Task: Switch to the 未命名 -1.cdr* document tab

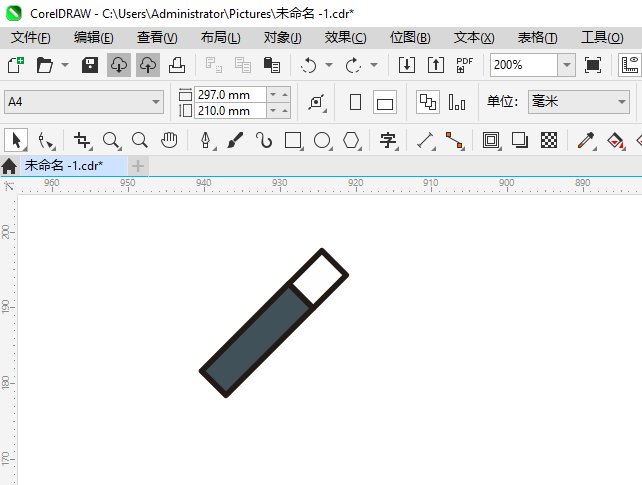Action: click(x=74, y=166)
